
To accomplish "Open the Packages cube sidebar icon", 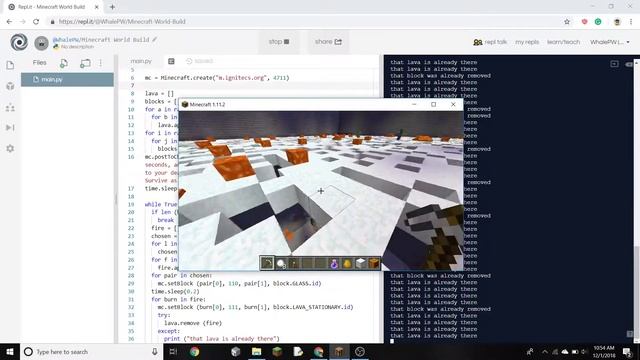I will [x=10, y=86].
